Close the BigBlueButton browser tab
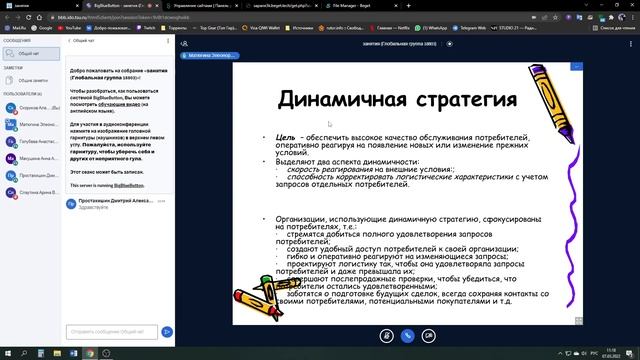 (x=157, y=6)
